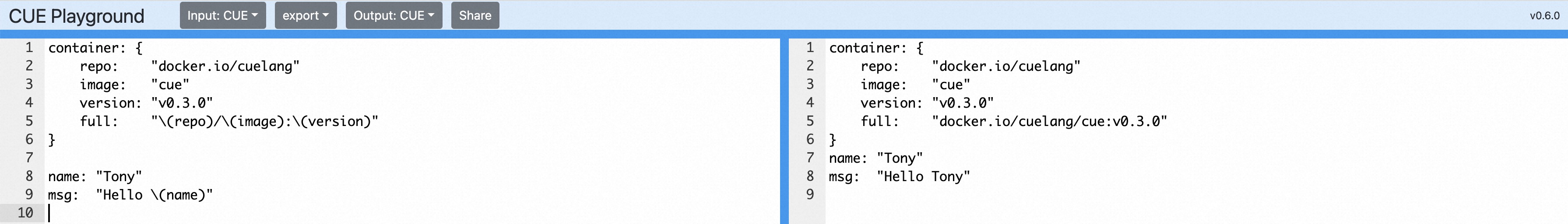Expand the export command dropdown

(305, 15)
